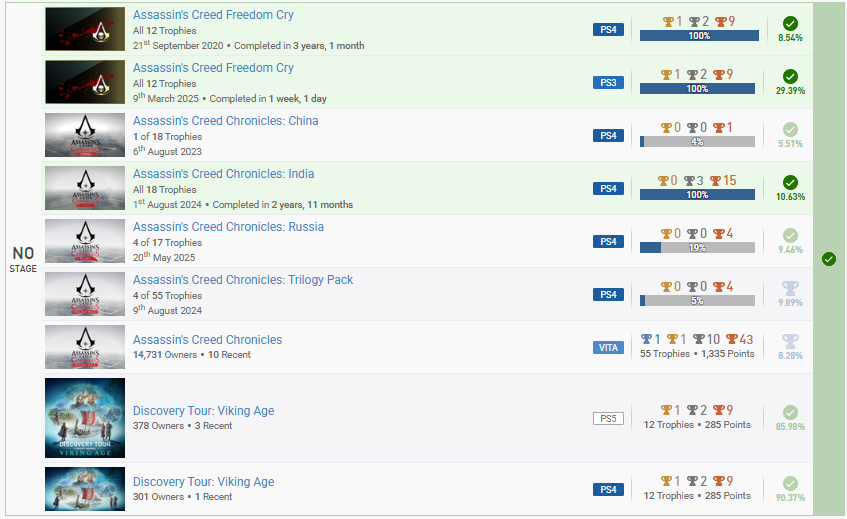Open Assassin's Creed Freedom Cry PS3 title link

[213, 68]
